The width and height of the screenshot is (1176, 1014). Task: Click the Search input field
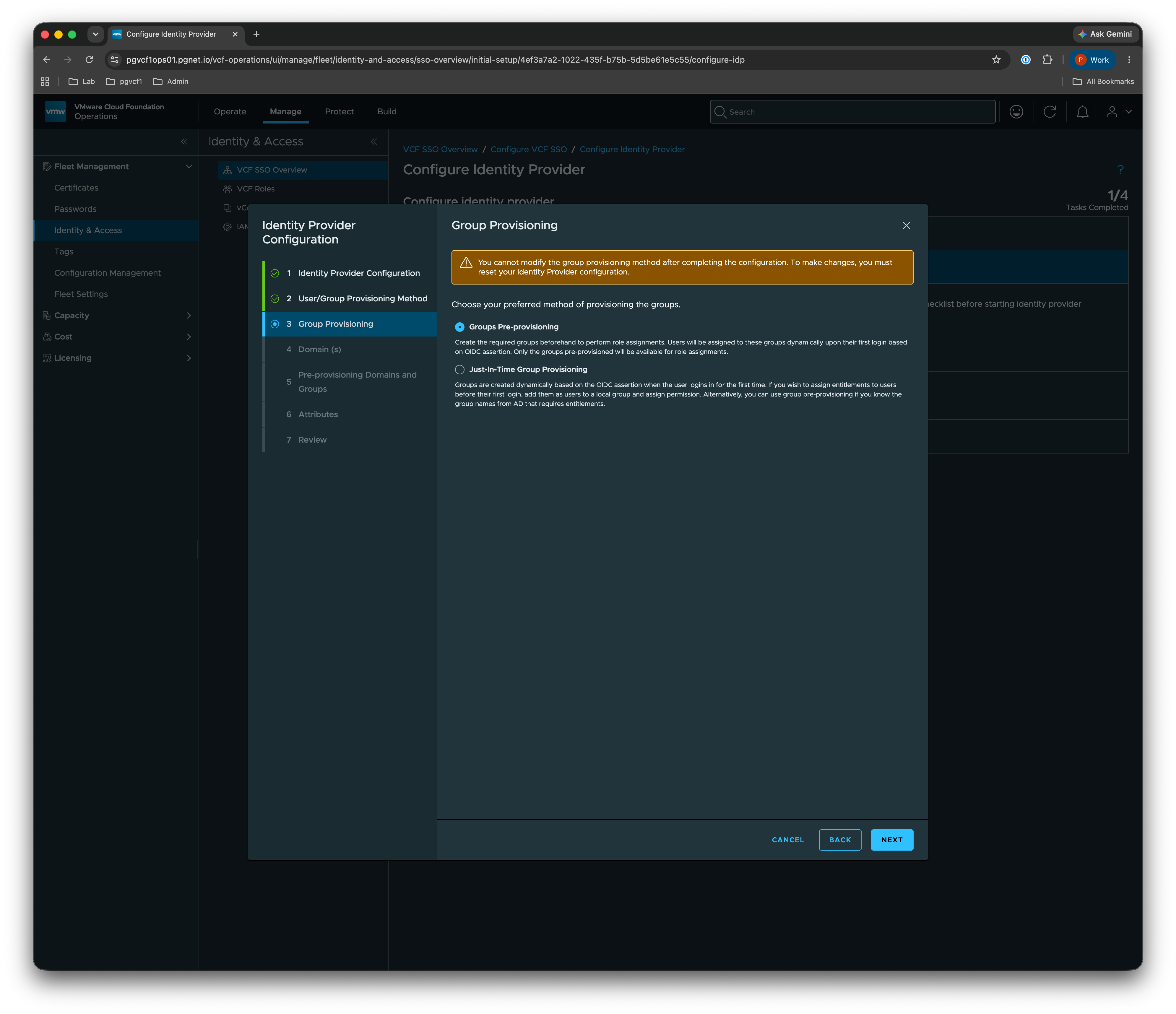coord(852,112)
